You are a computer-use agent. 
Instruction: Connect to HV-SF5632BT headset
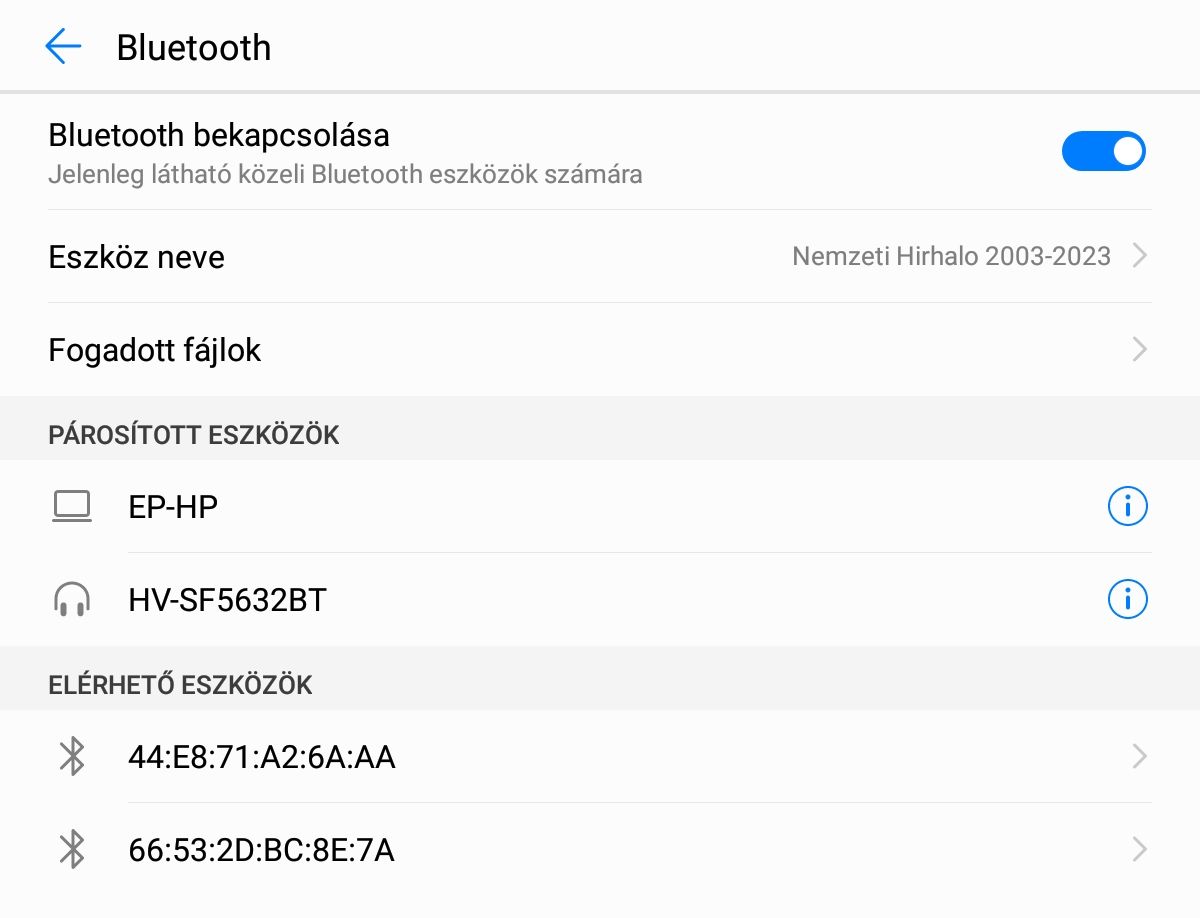point(228,600)
